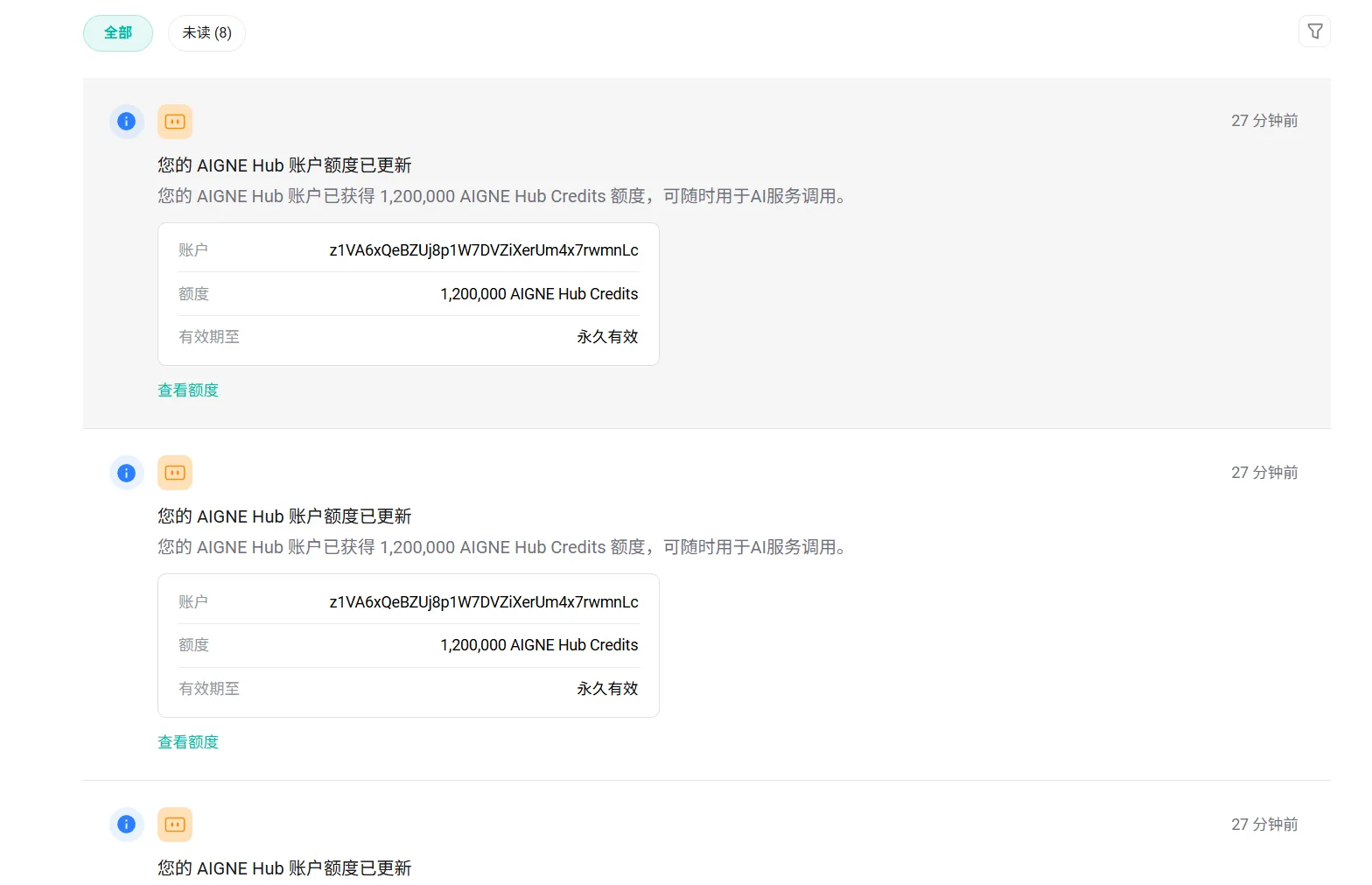Click the 账户 label in the first notification card
Viewport: 1372px width, 885px height.
click(193, 250)
